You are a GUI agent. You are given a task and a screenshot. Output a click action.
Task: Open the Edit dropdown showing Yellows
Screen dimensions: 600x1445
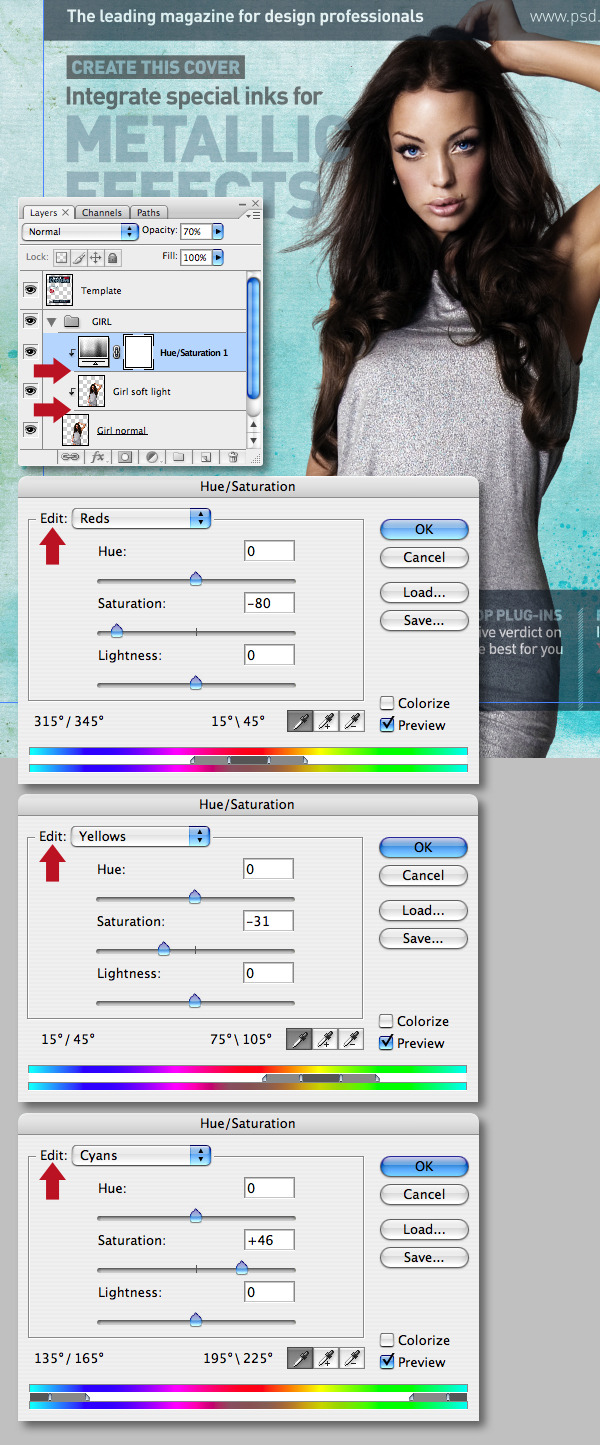(140, 836)
